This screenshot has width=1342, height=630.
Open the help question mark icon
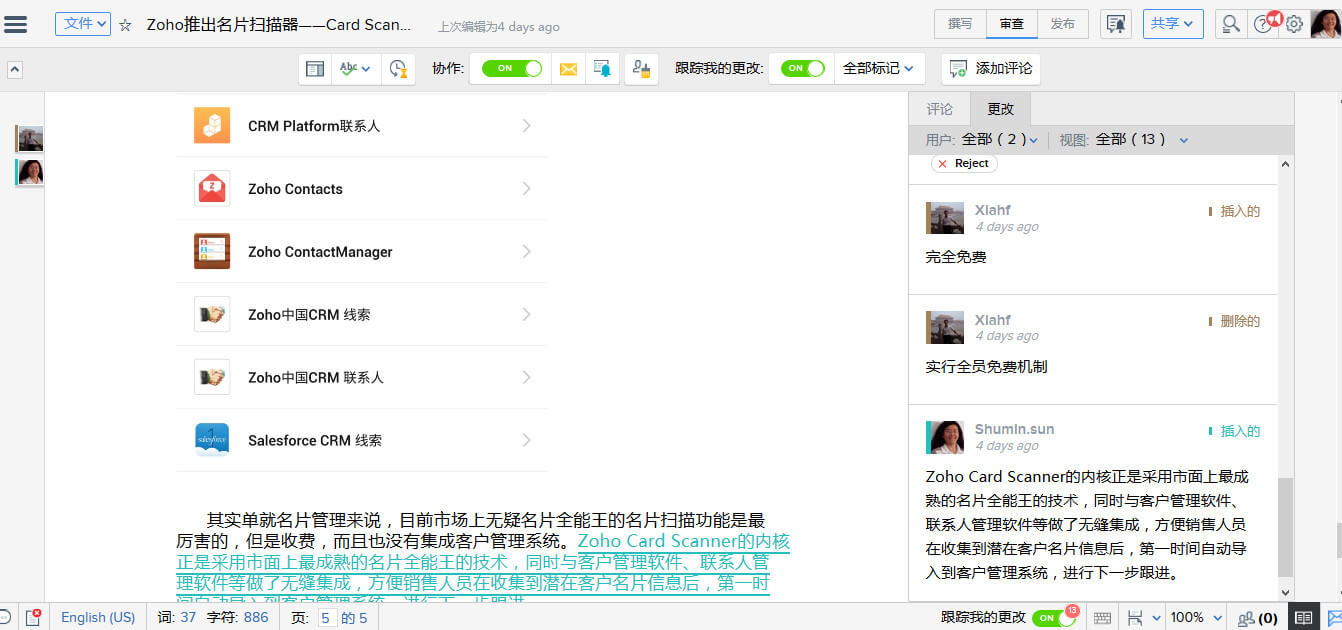click(x=1262, y=24)
